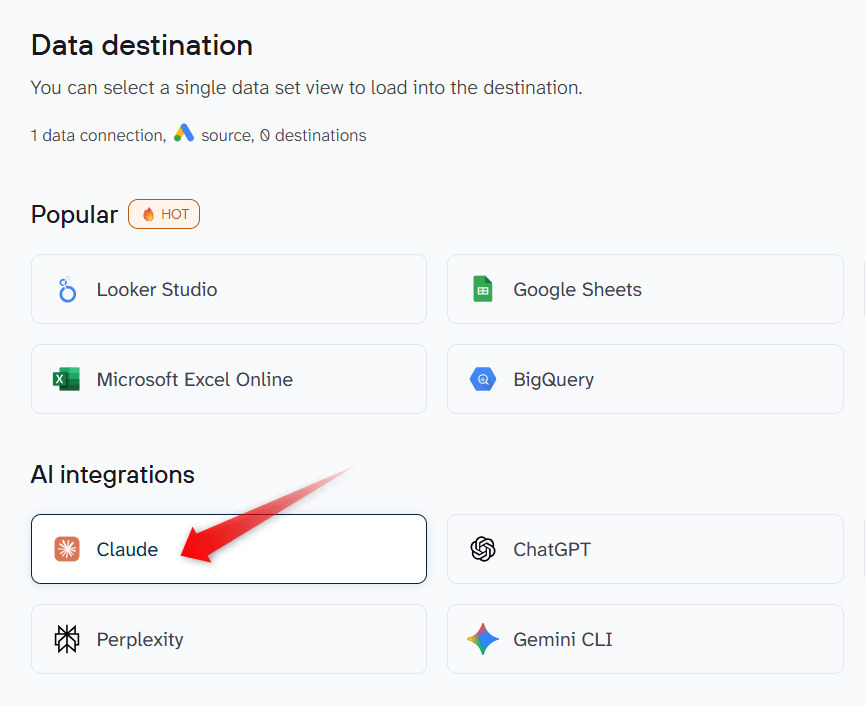Image resolution: width=865 pixels, height=706 pixels.
Task: Click the Google Ads source icon
Action: pyautogui.click(x=183, y=134)
